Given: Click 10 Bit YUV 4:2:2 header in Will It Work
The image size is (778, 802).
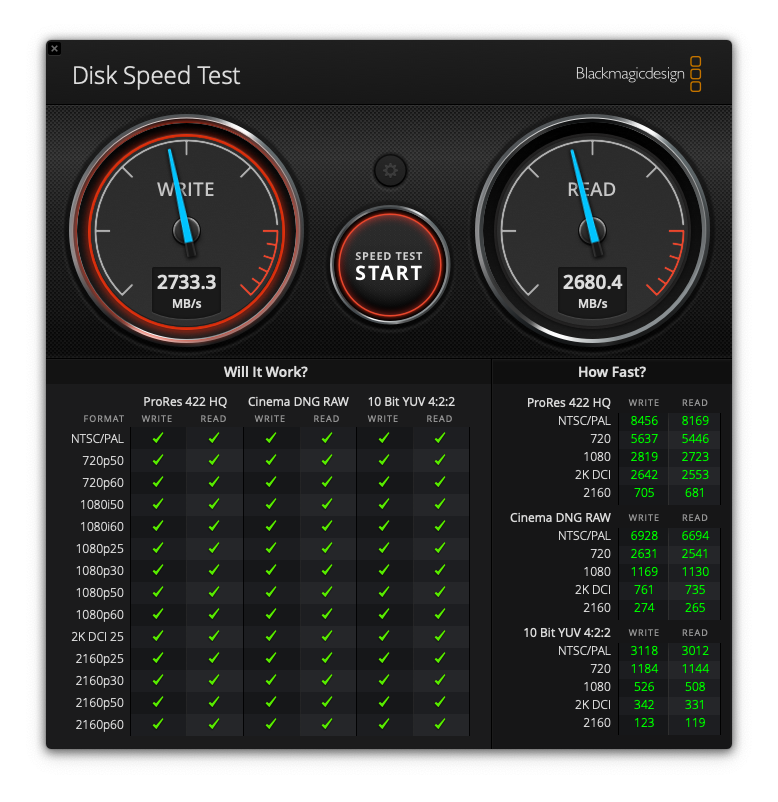Looking at the screenshot, I should (411, 402).
